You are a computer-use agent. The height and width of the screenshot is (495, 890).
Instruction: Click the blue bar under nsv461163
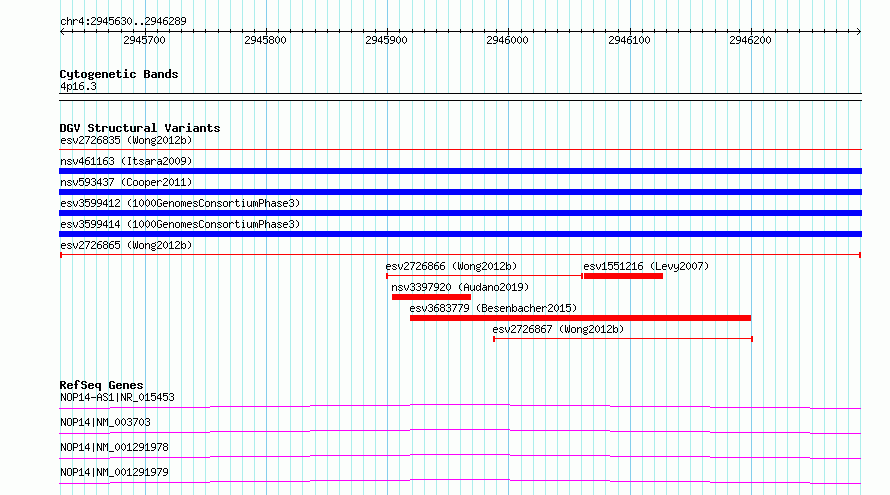[x=460, y=171]
